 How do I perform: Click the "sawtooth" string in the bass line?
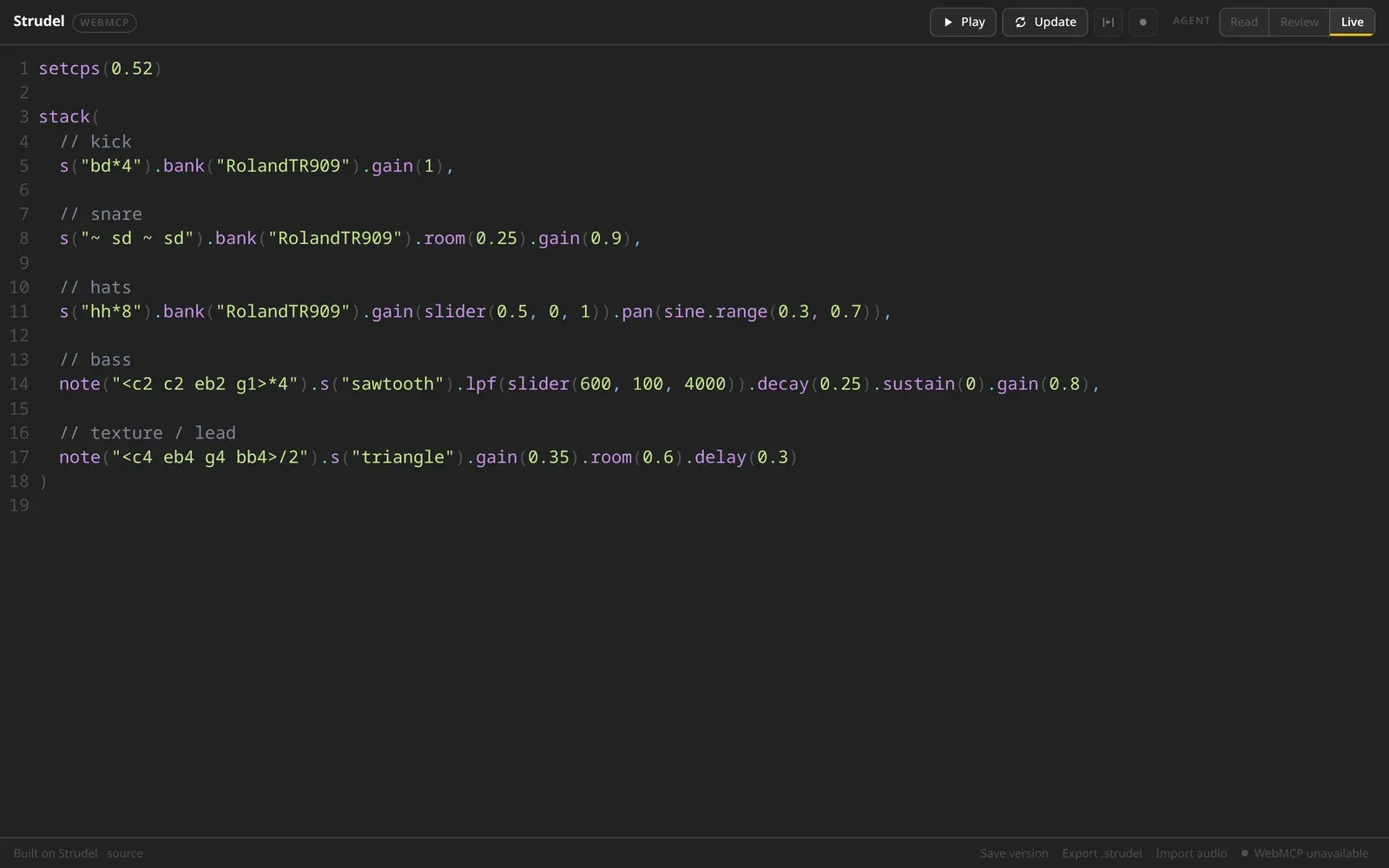(392, 384)
